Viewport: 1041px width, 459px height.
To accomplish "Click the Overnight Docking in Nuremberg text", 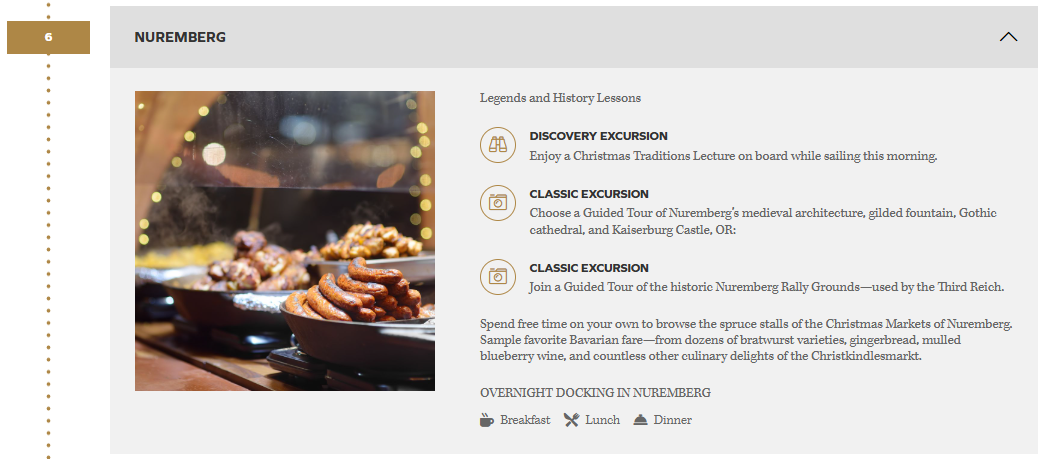I will tap(595, 393).
